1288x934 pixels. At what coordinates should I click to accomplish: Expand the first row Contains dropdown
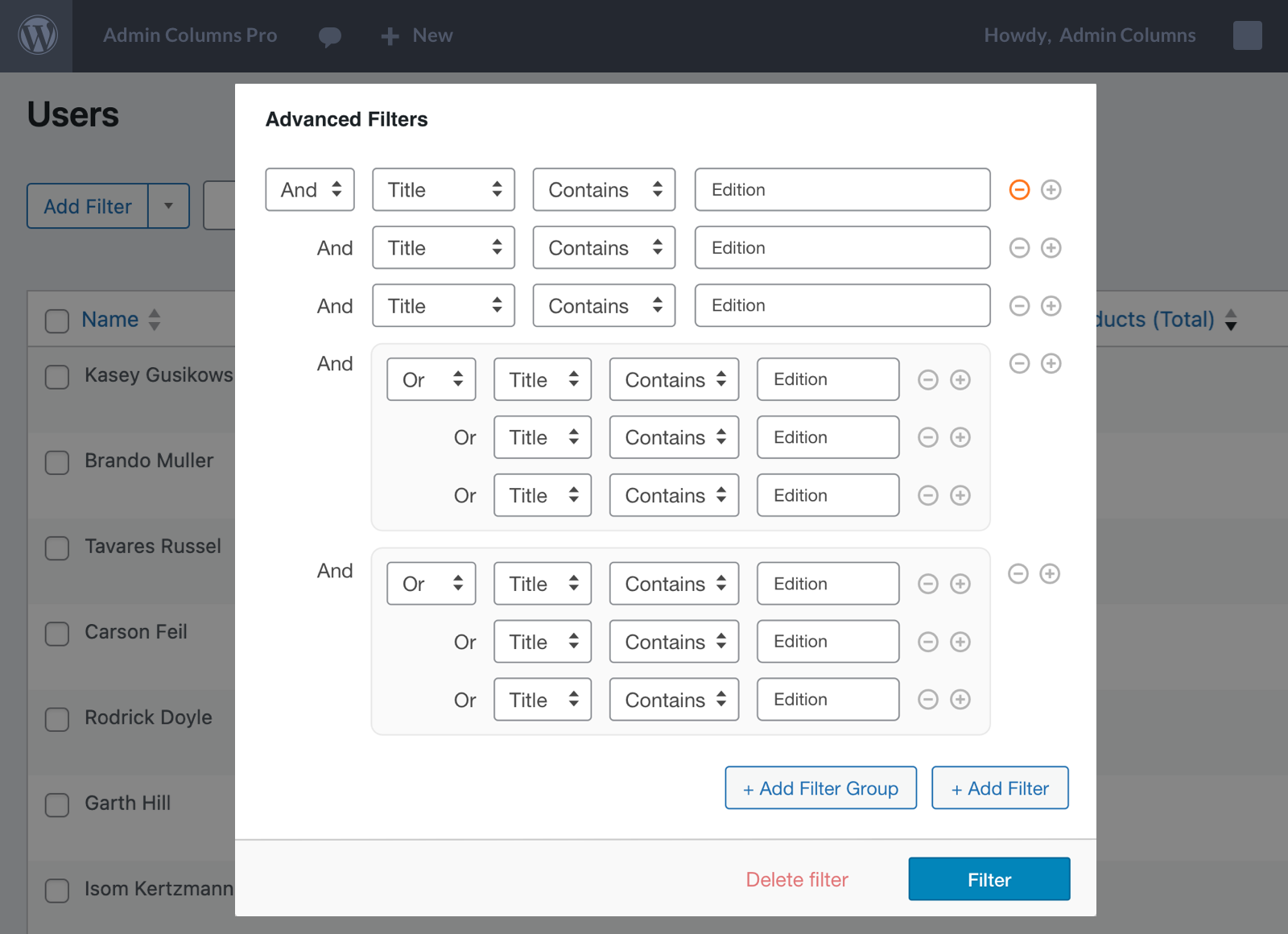(604, 190)
